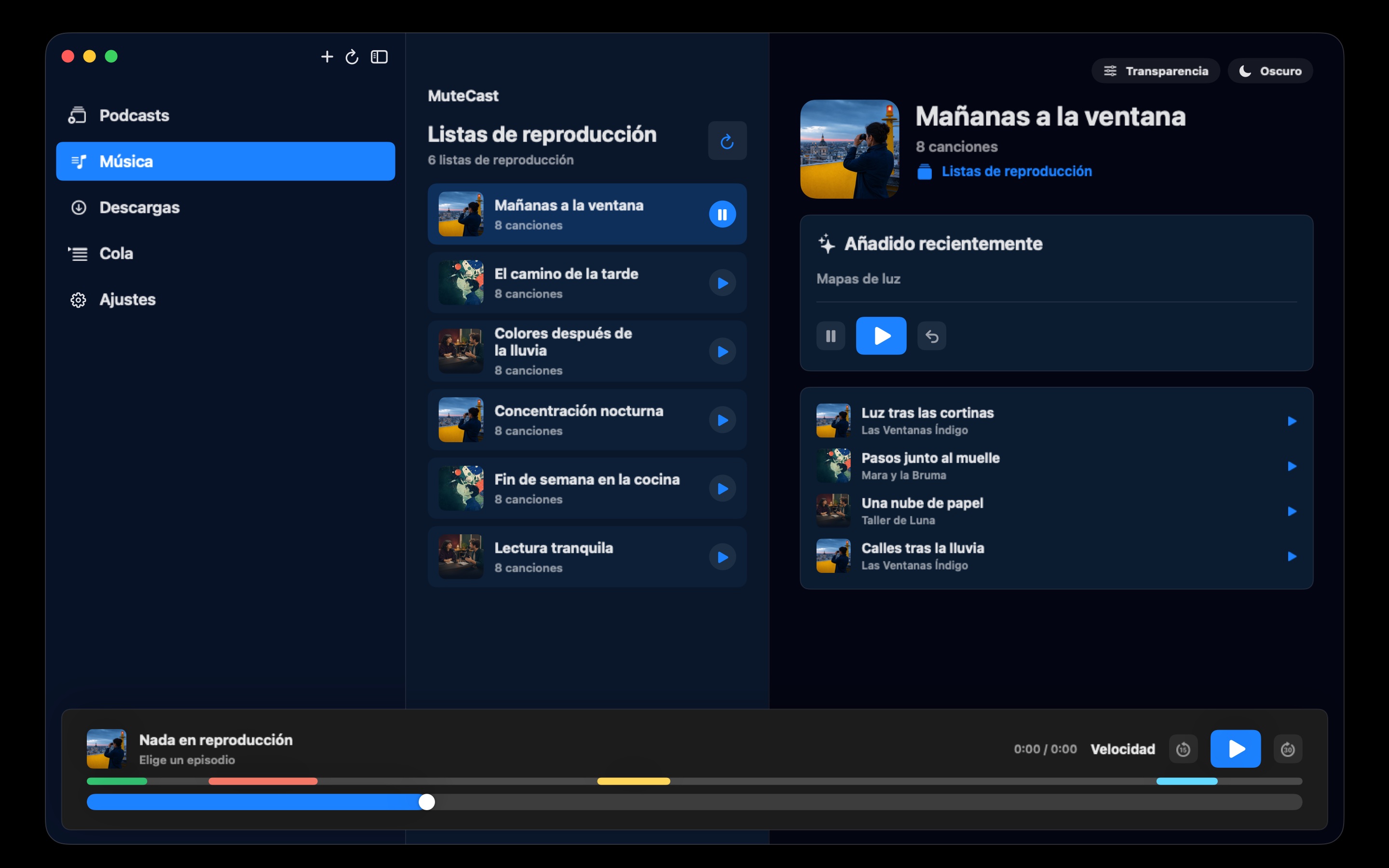Refresh the Listas de reproducción list
The height and width of the screenshot is (868, 1389).
pyautogui.click(x=727, y=141)
